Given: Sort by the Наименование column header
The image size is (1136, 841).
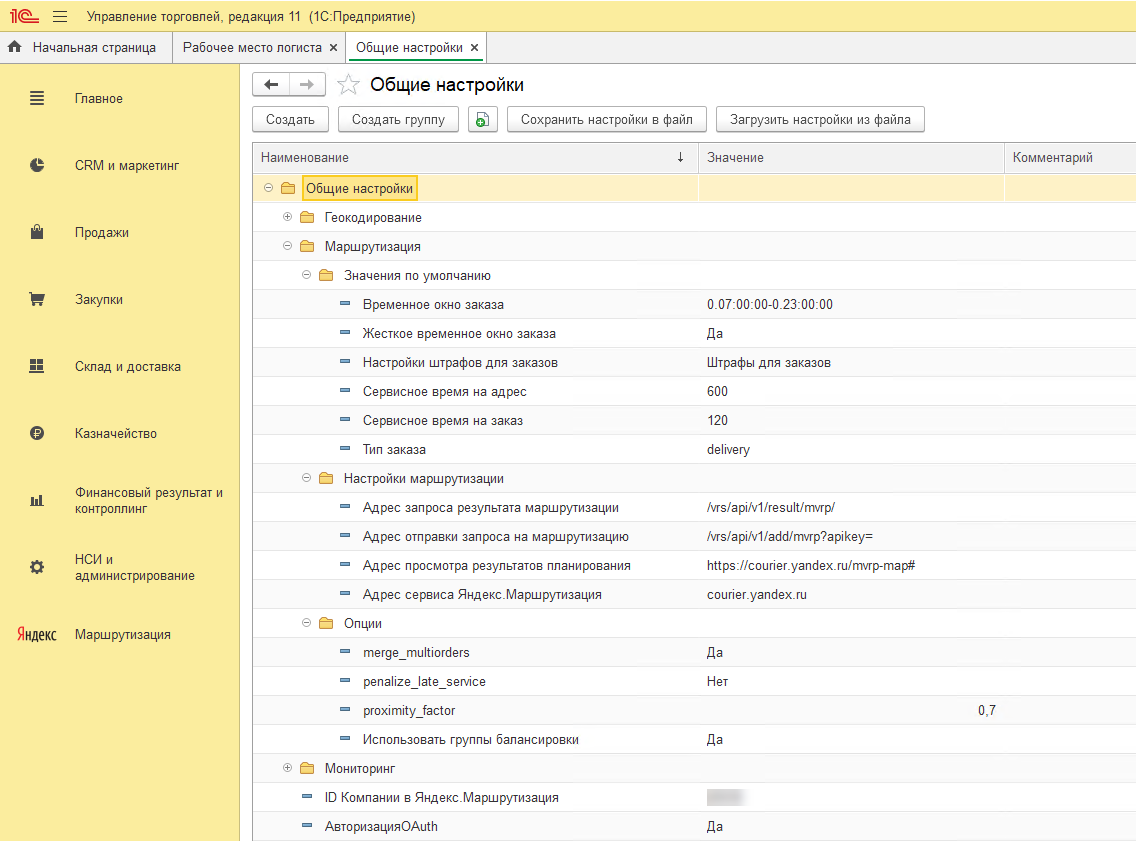Looking at the screenshot, I should pyautogui.click(x=305, y=158).
